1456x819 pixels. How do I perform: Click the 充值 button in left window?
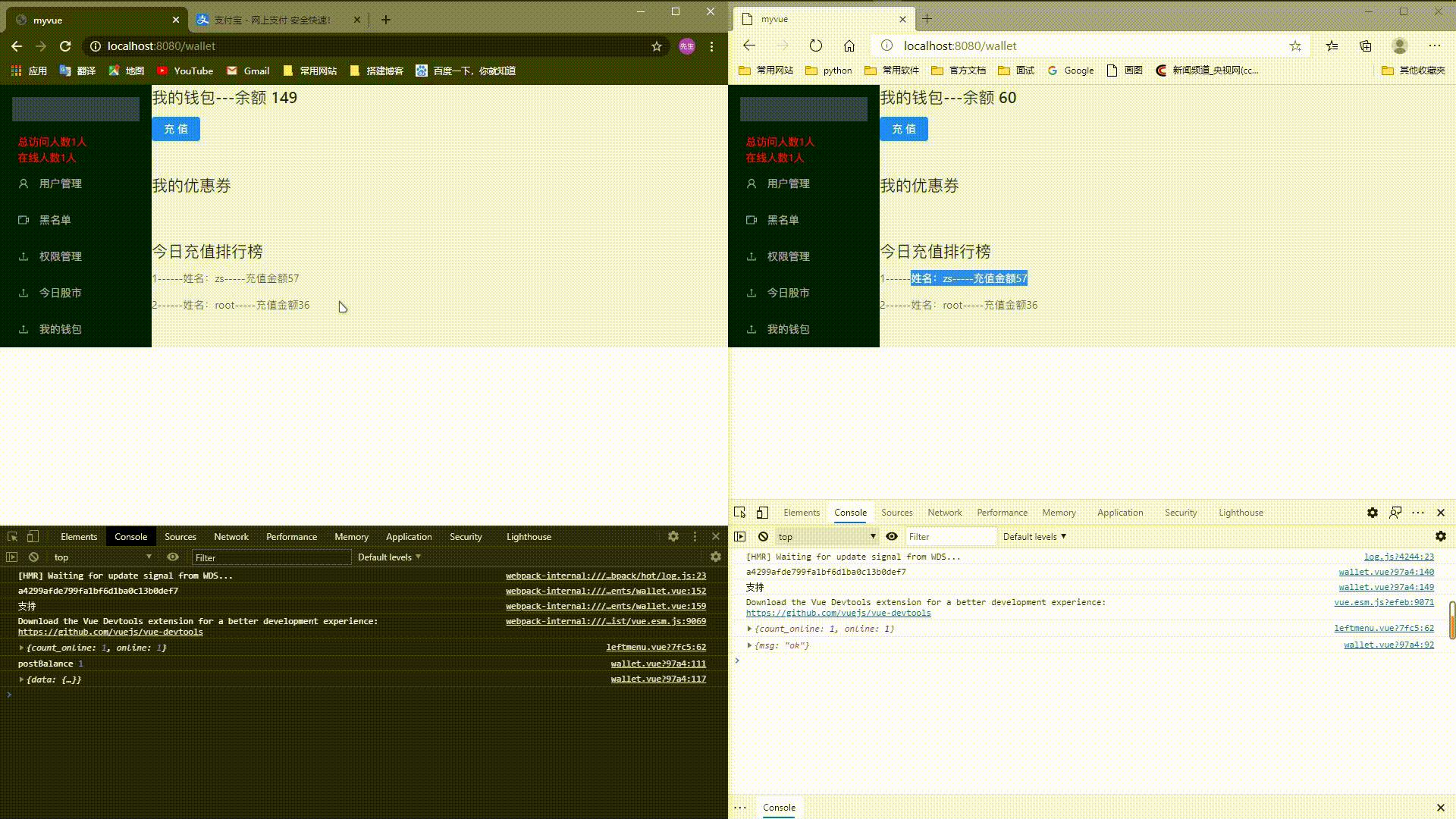tap(176, 129)
